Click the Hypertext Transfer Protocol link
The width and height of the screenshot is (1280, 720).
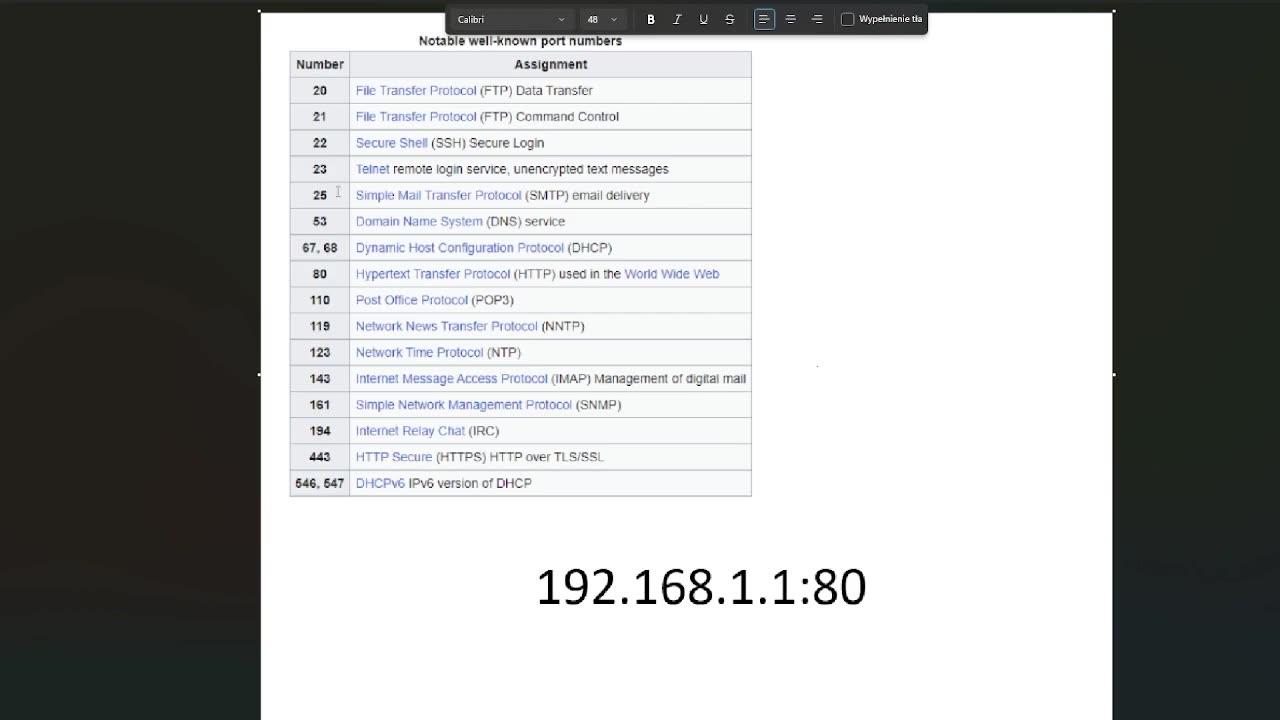(x=433, y=273)
